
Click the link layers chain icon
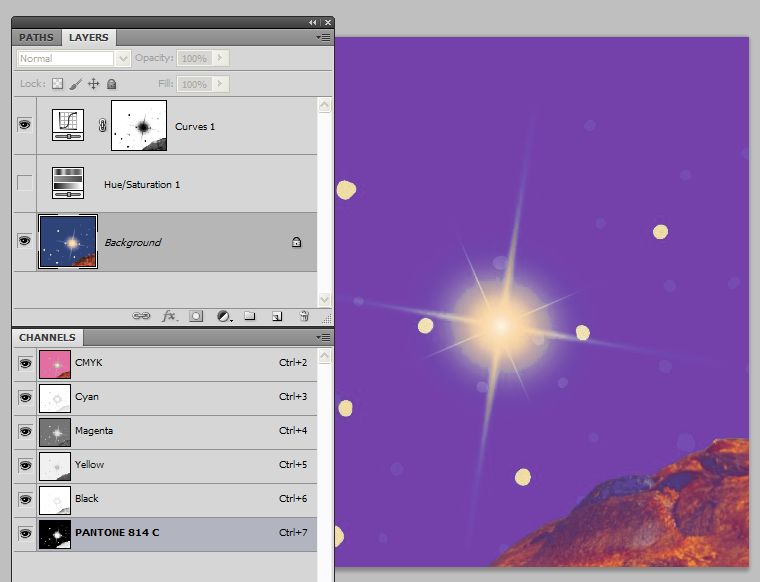[141, 316]
